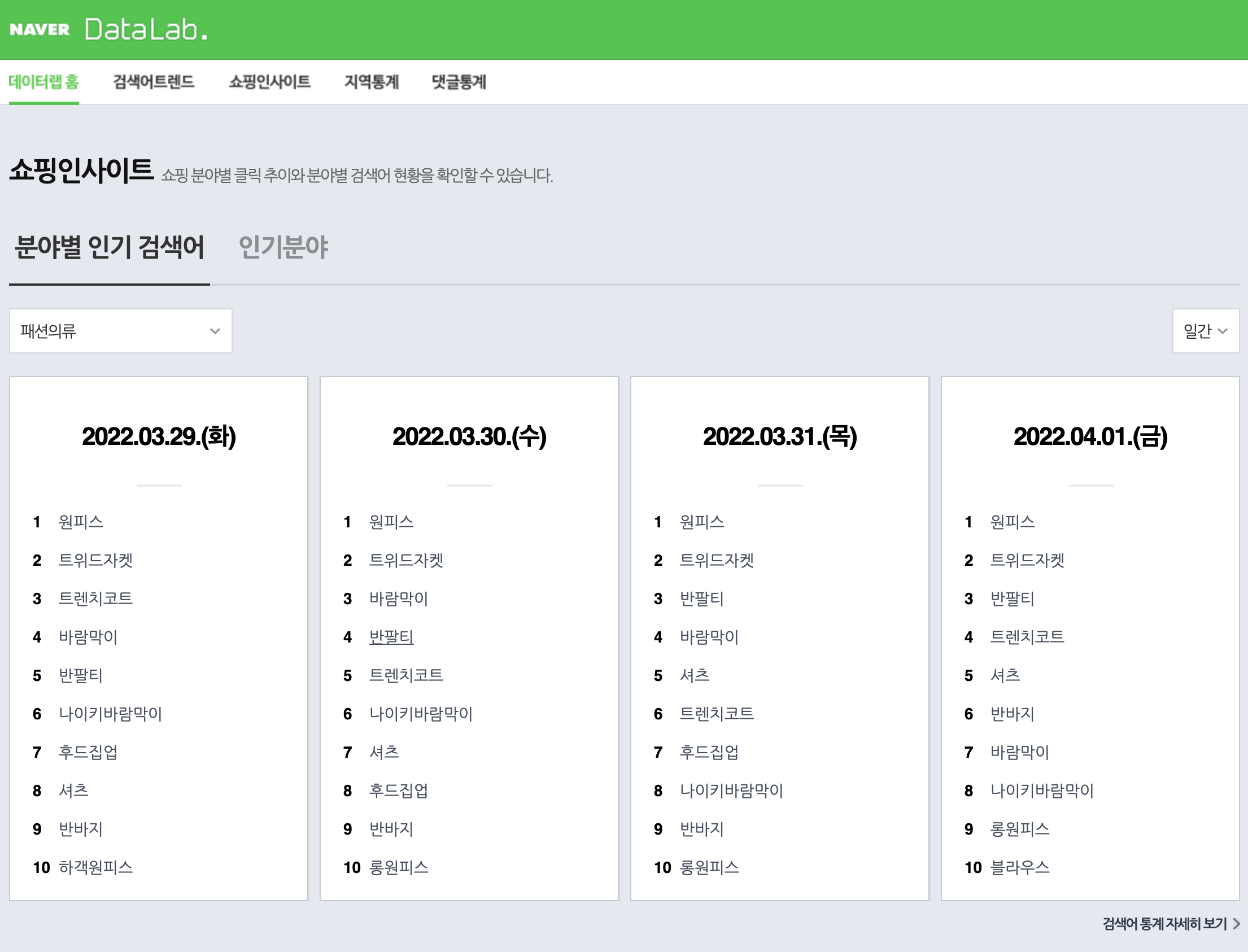The image size is (1248, 952).
Task: Click the NAVER logo
Action: (x=40, y=29)
